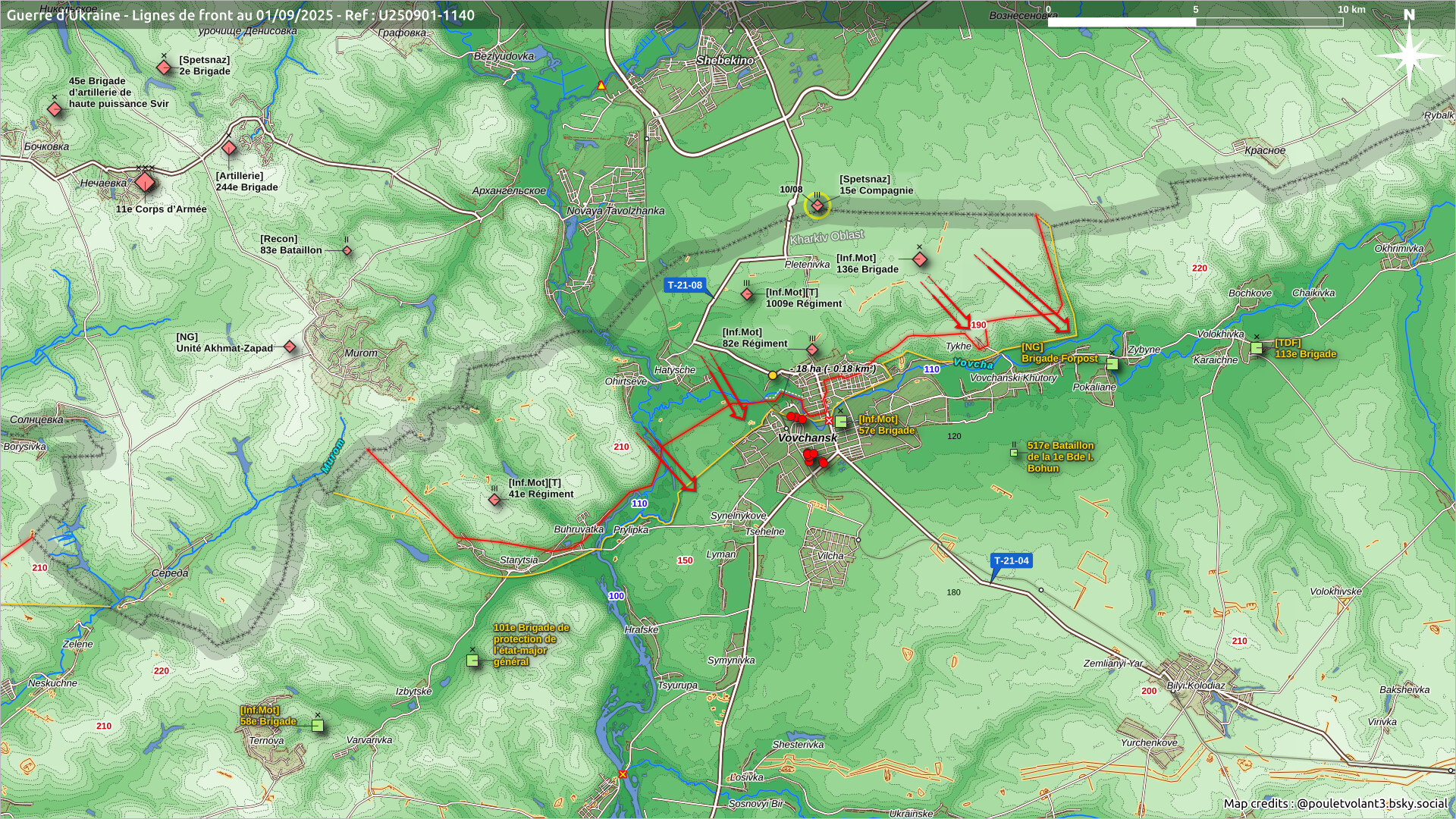The width and height of the screenshot is (1456, 819).
Task: Click the 41e Régiment unit diamond
Action: tap(494, 500)
